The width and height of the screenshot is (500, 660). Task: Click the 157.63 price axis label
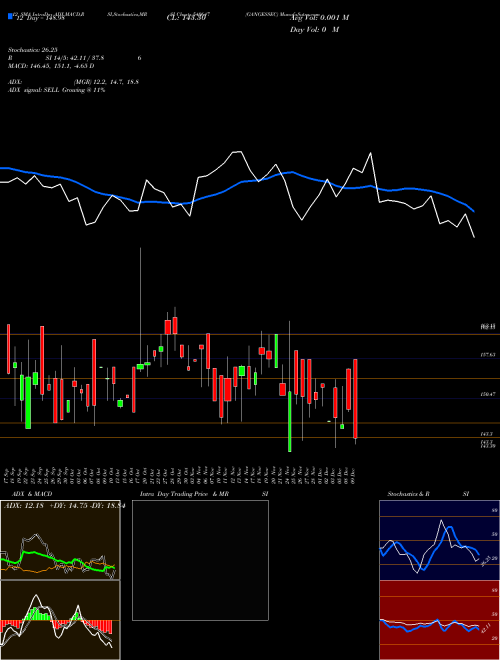pos(488,355)
